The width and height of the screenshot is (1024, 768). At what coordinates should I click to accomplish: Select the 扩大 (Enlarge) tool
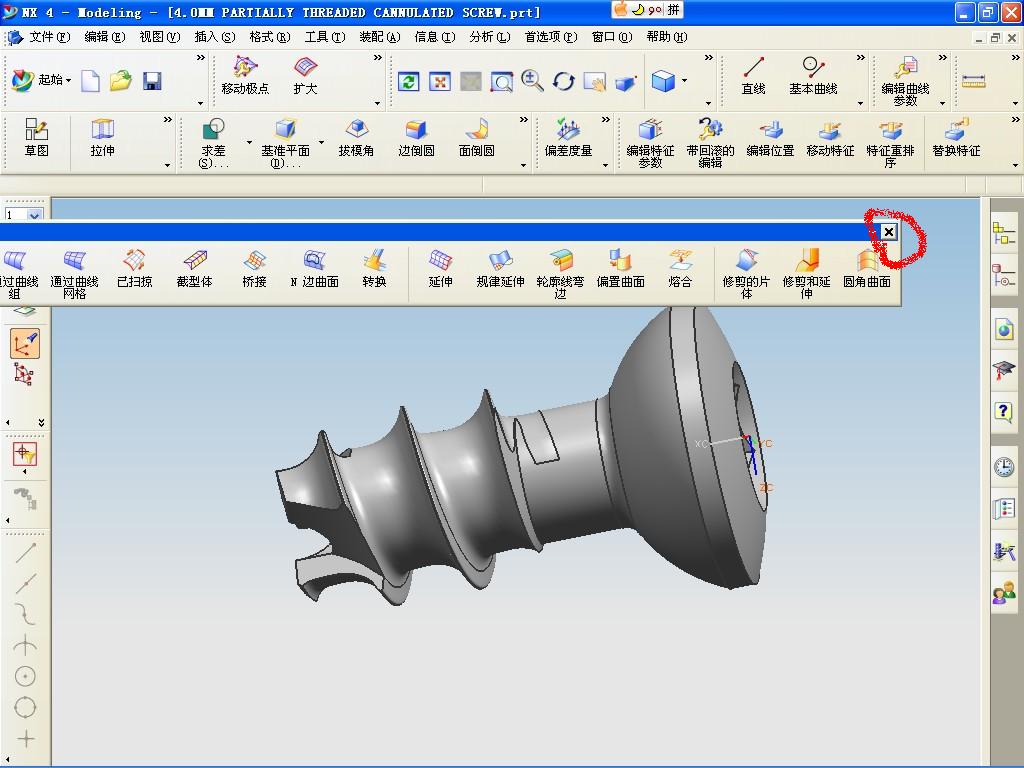[305, 76]
